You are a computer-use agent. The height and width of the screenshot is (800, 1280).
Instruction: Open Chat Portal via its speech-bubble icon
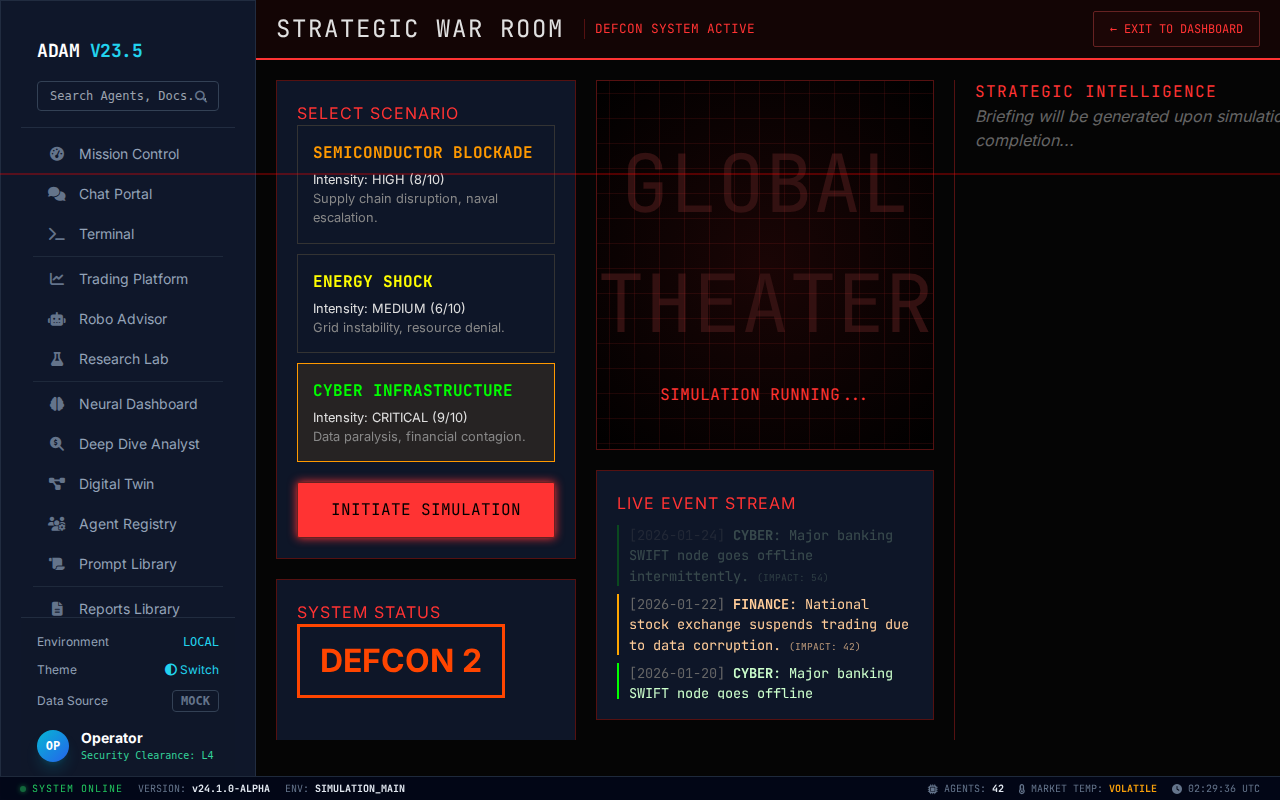tap(57, 194)
